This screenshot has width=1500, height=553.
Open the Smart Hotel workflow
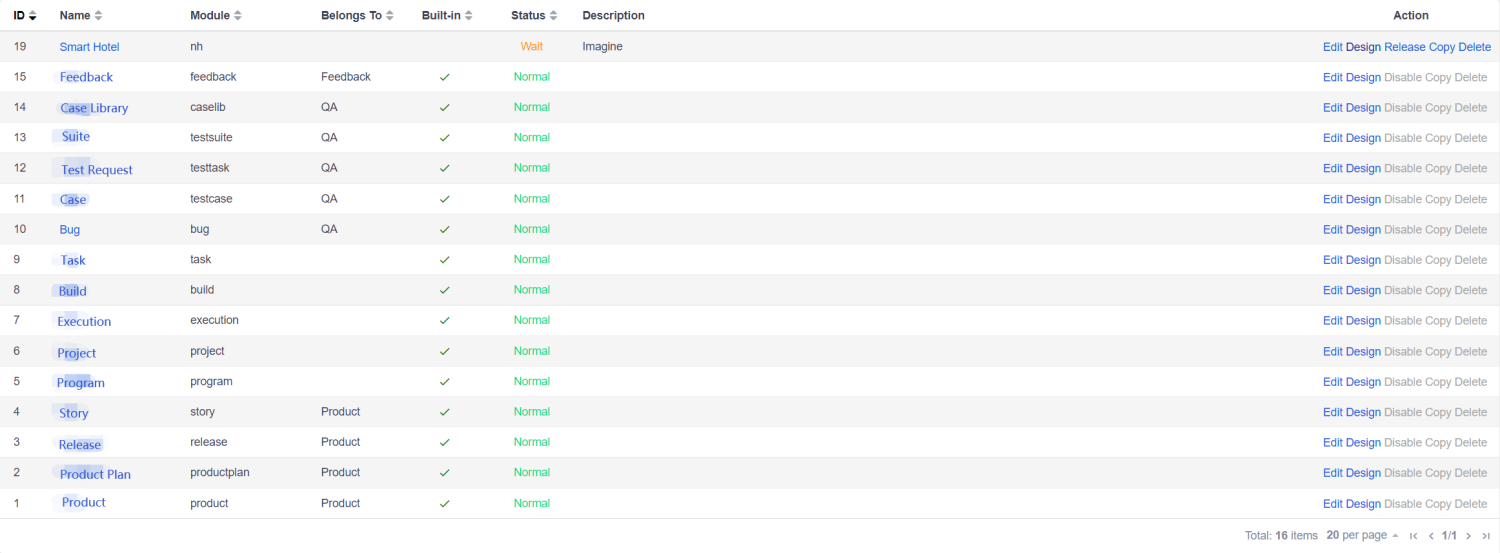click(x=89, y=47)
